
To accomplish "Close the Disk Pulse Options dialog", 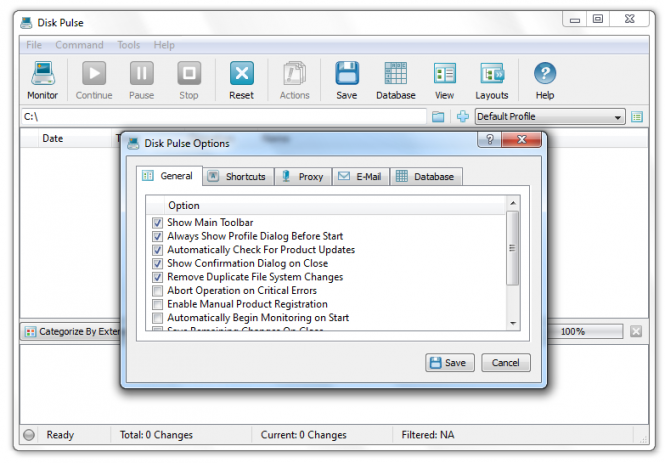I will tap(522, 139).
